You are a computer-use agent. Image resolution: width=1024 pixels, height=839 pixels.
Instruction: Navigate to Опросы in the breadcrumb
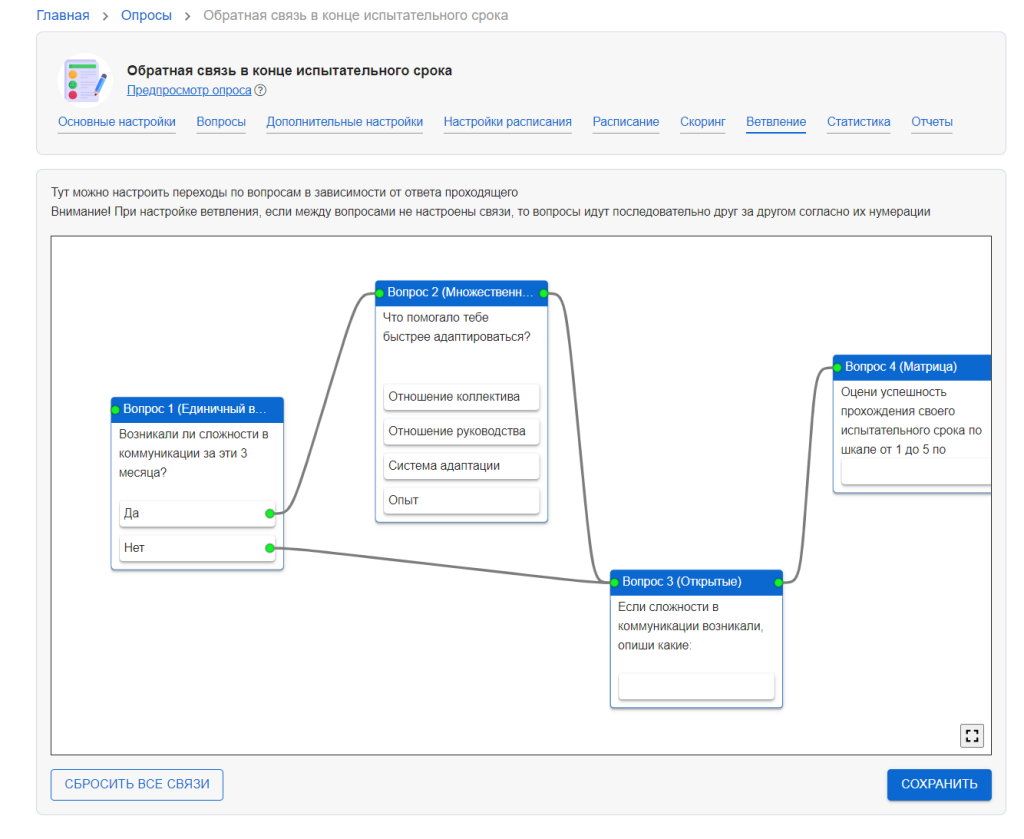point(146,15)
